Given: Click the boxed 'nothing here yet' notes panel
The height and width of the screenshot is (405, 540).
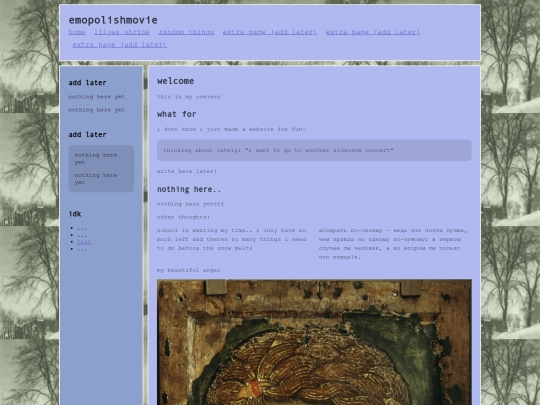Looking at the screenshot, I should click(x=101, y=168).
